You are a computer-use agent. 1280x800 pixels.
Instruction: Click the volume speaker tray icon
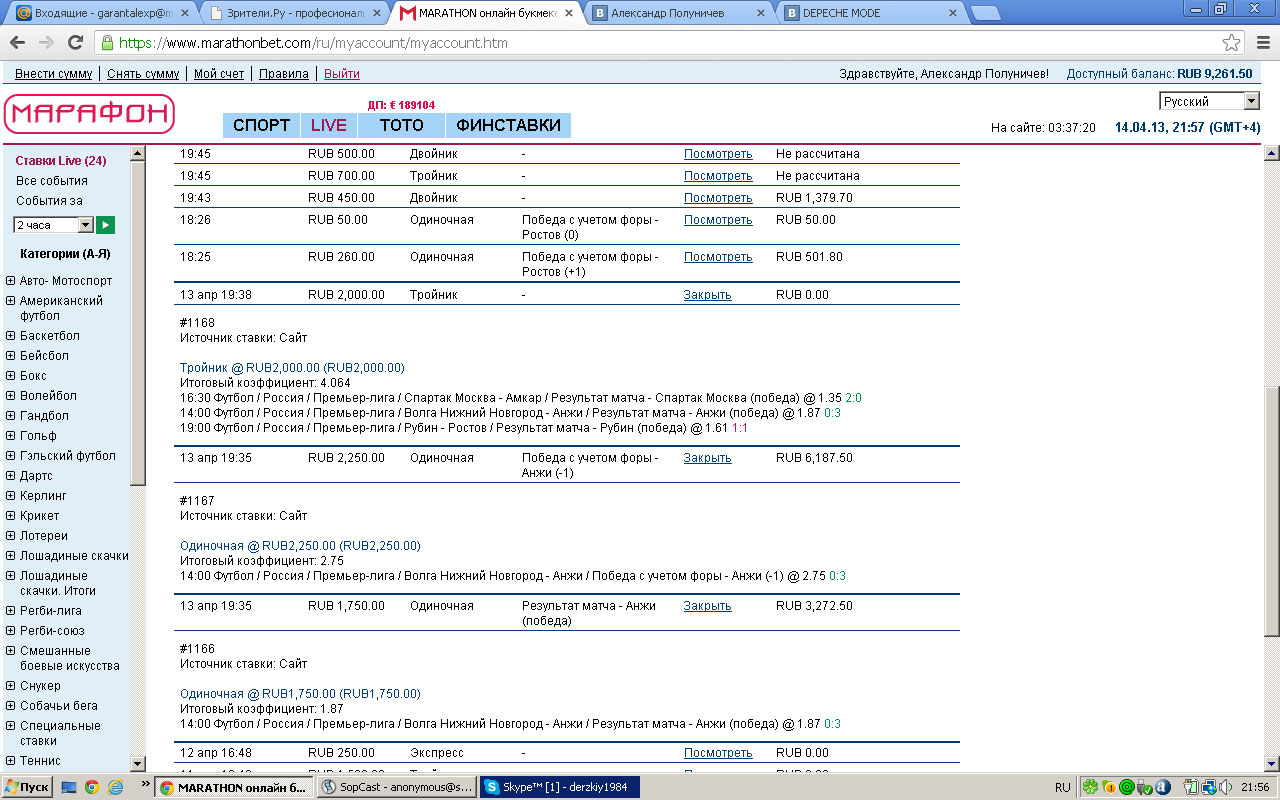click(1226, 787)
